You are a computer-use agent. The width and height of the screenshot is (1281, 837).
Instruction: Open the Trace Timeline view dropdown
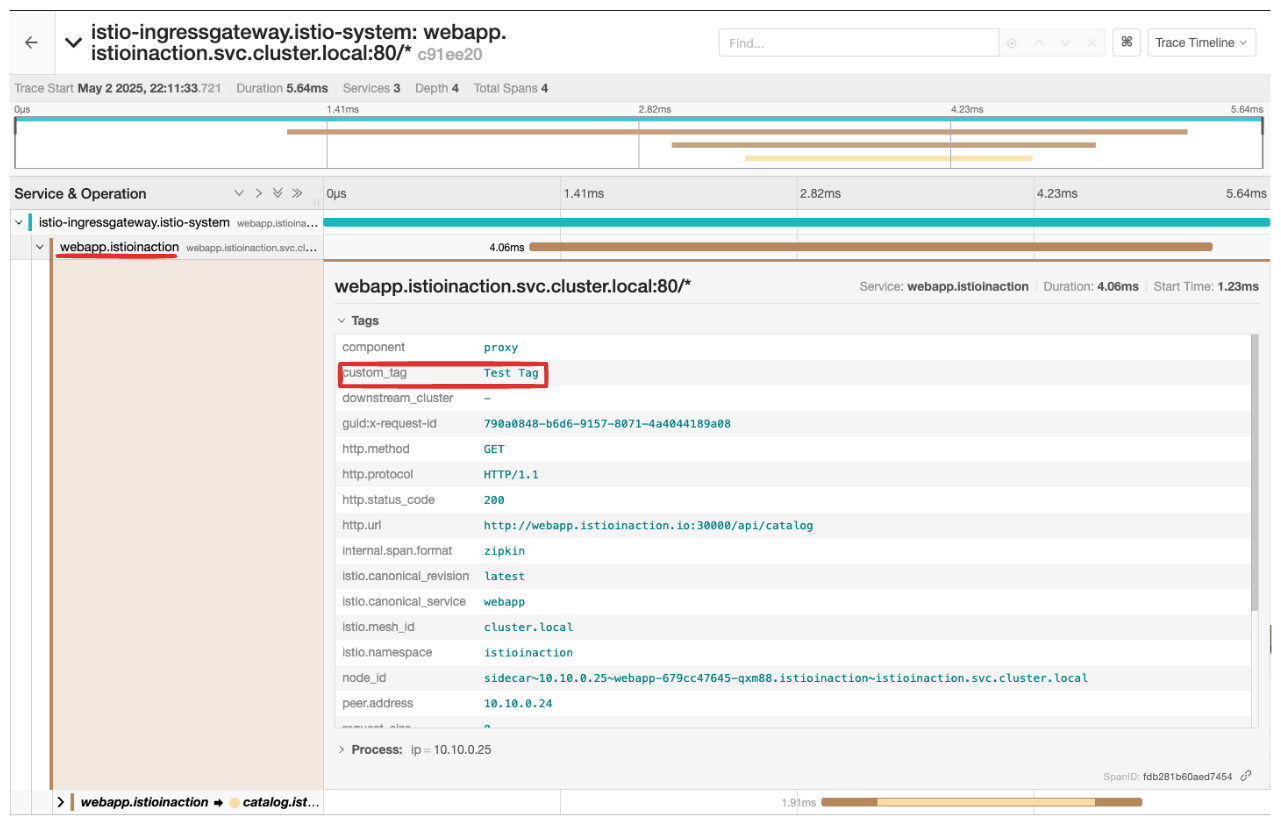click(x=1202, y=42)
